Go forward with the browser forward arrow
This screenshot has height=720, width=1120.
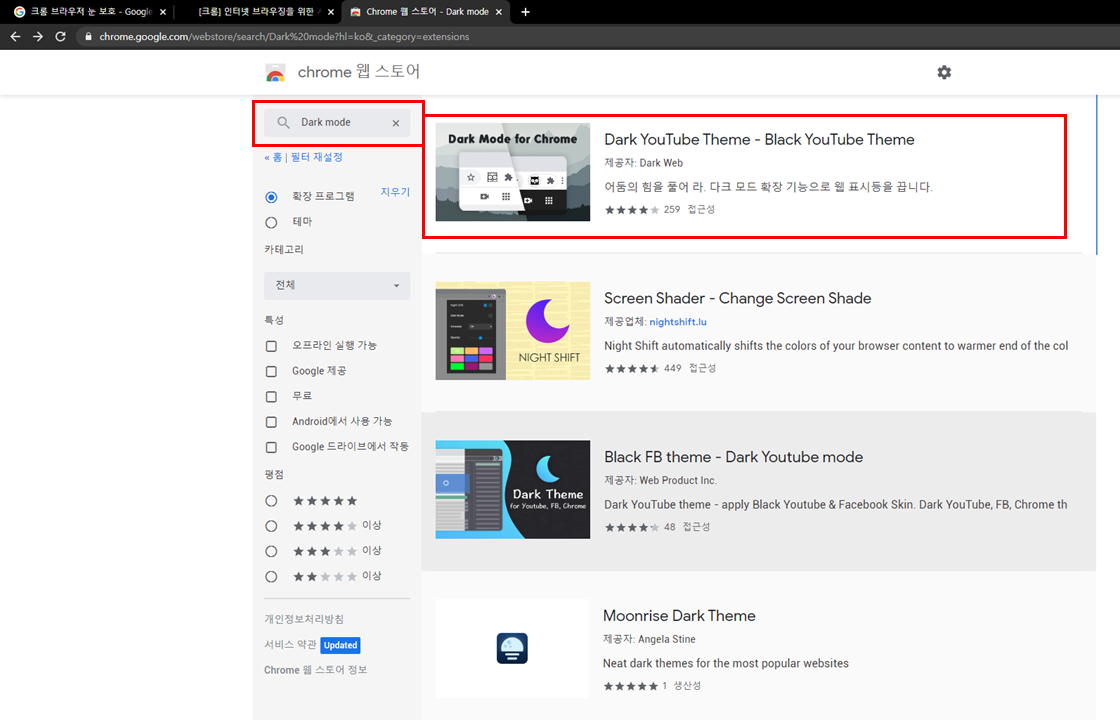pyautogui.click(x=38, y=36)
